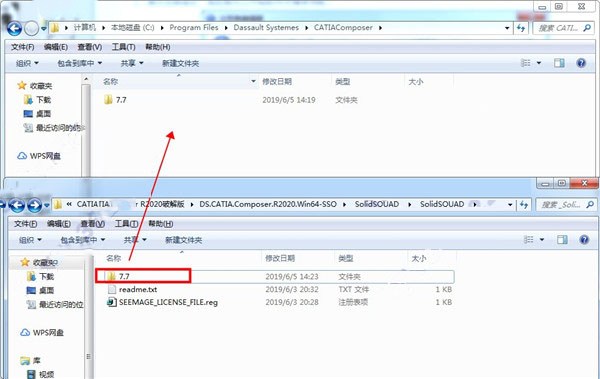Viewport: 600px width, 379px height.
Task: Open 文件(F) menu in top window
Action: pyautogui.click(x=23, y=47)
